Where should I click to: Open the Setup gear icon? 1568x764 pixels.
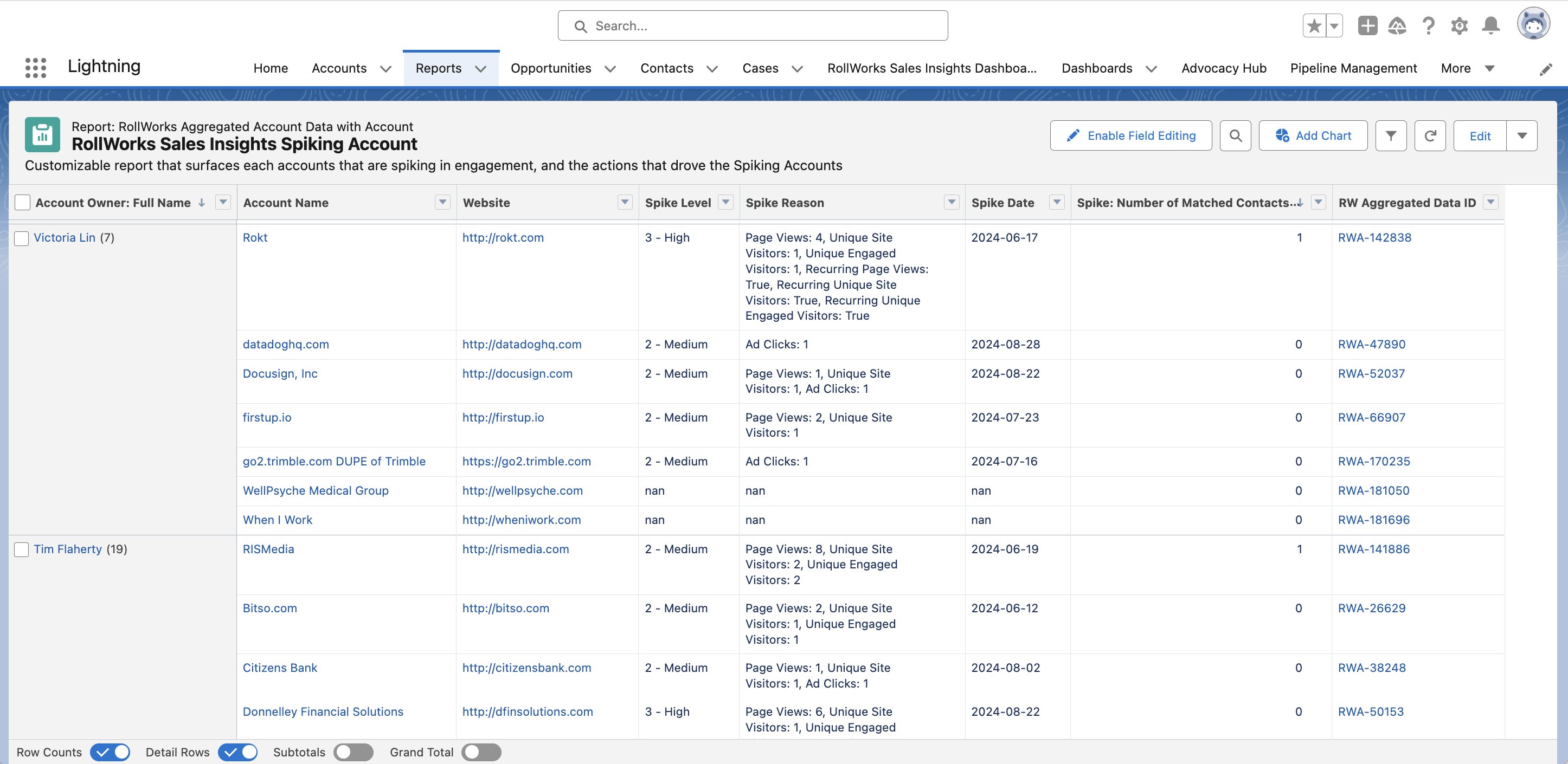pos(1459,25)
